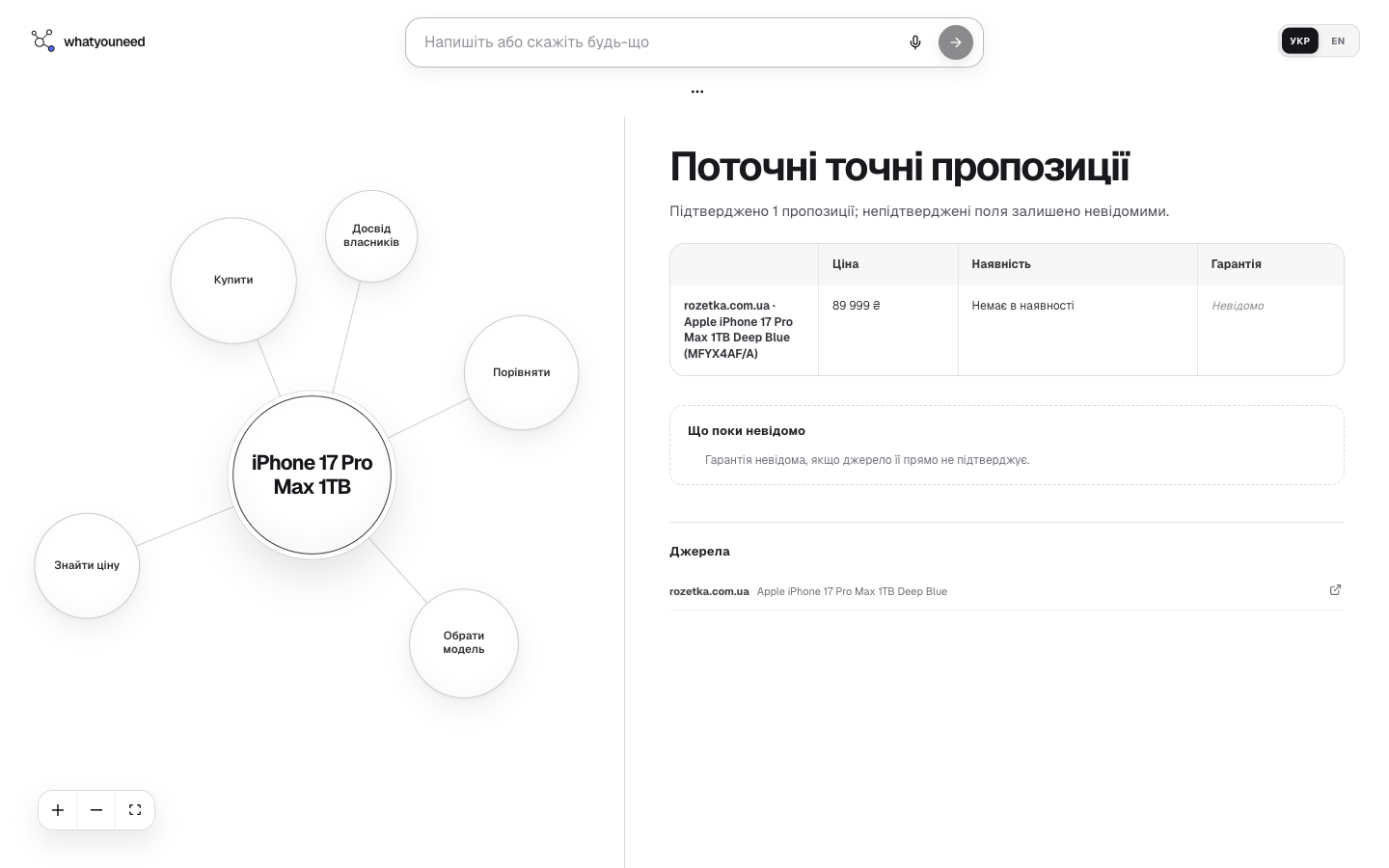Screen dimensions: 1389x868
Task: Submit the query with the arrow button
Action: [956, 42]
